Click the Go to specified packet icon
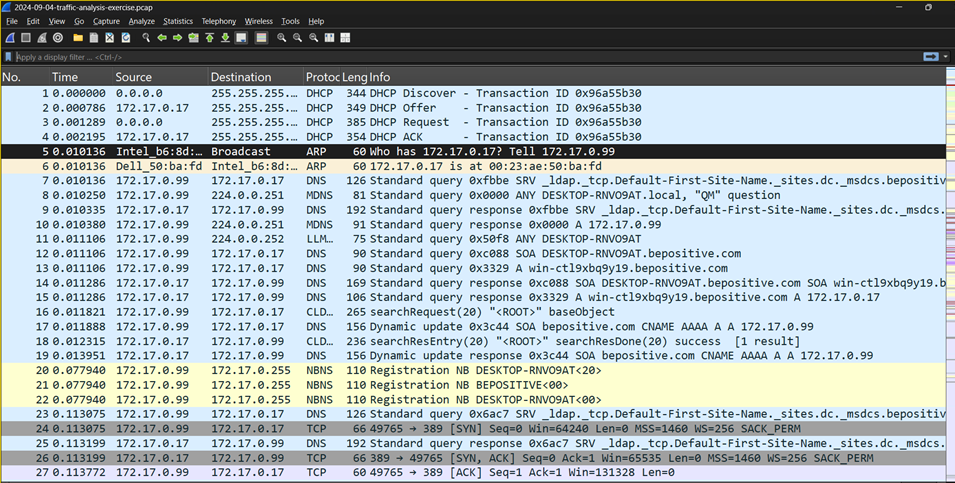Viewport: 955px width, 483px height. pyautogui.click(x=194, y=38)
